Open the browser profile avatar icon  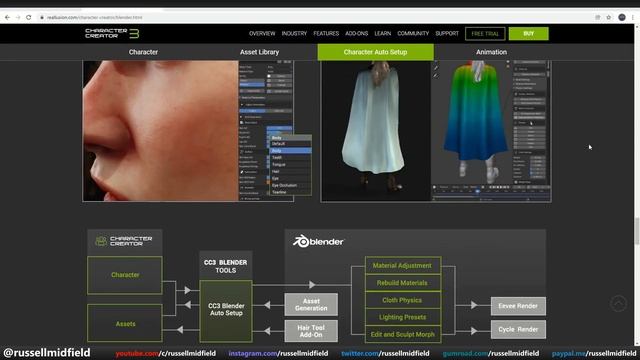622,18
